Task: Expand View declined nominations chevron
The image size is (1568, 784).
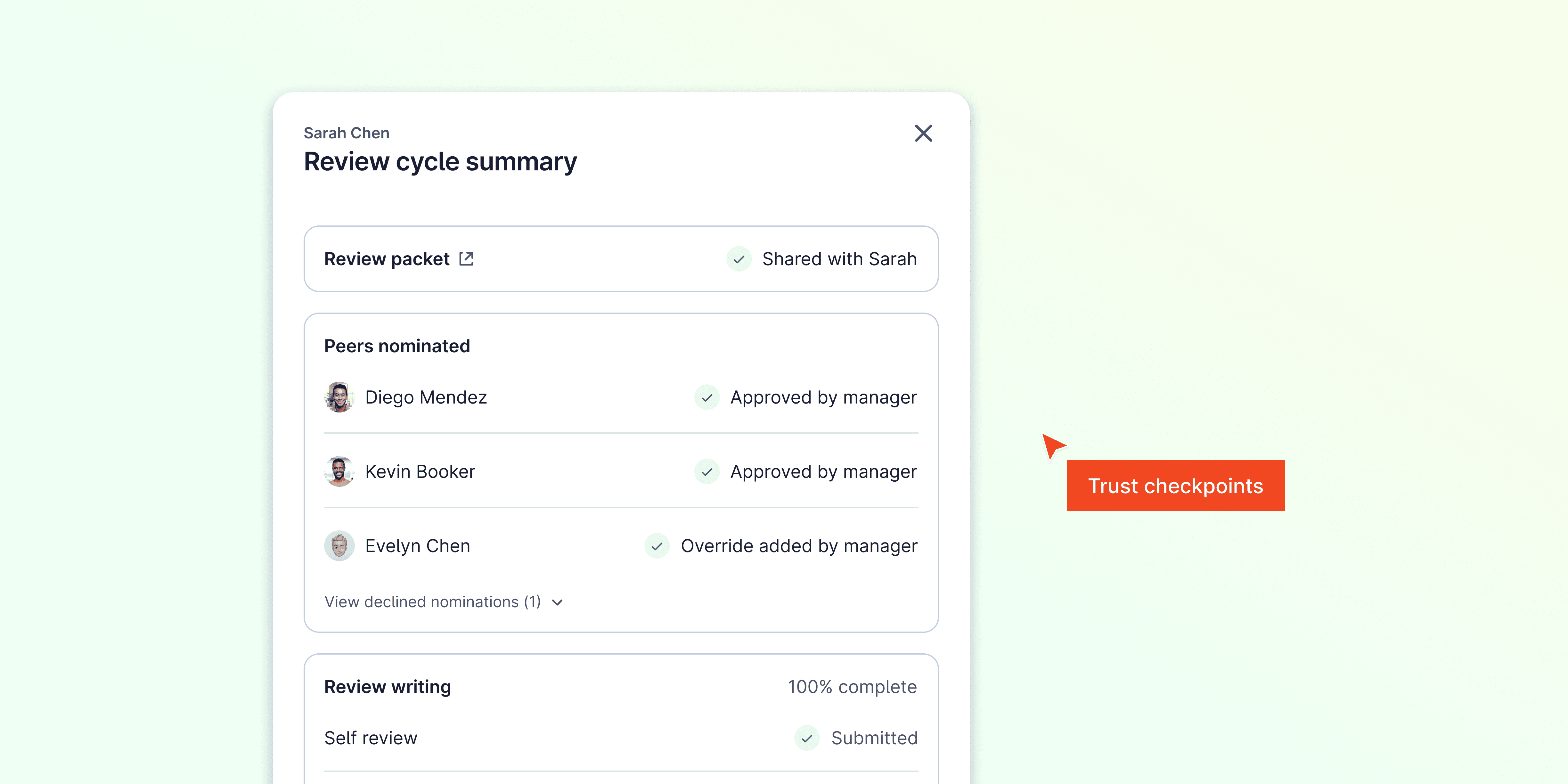Action: click(558, 603)
